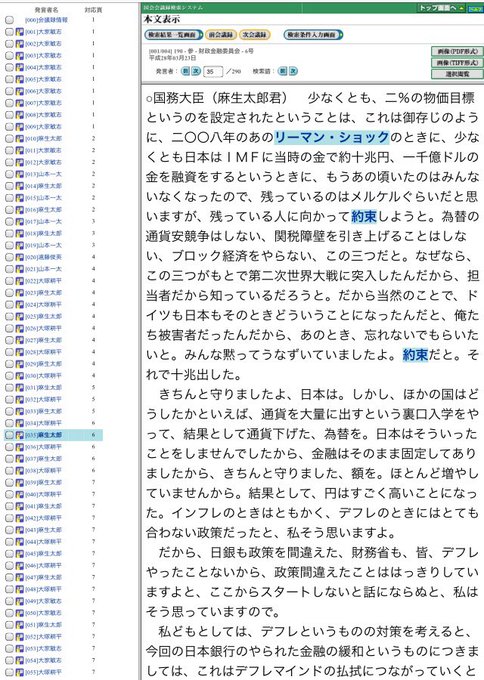Click the speech icon beside row [001]
The image size is (484, 680).
[x=20, y=32]
